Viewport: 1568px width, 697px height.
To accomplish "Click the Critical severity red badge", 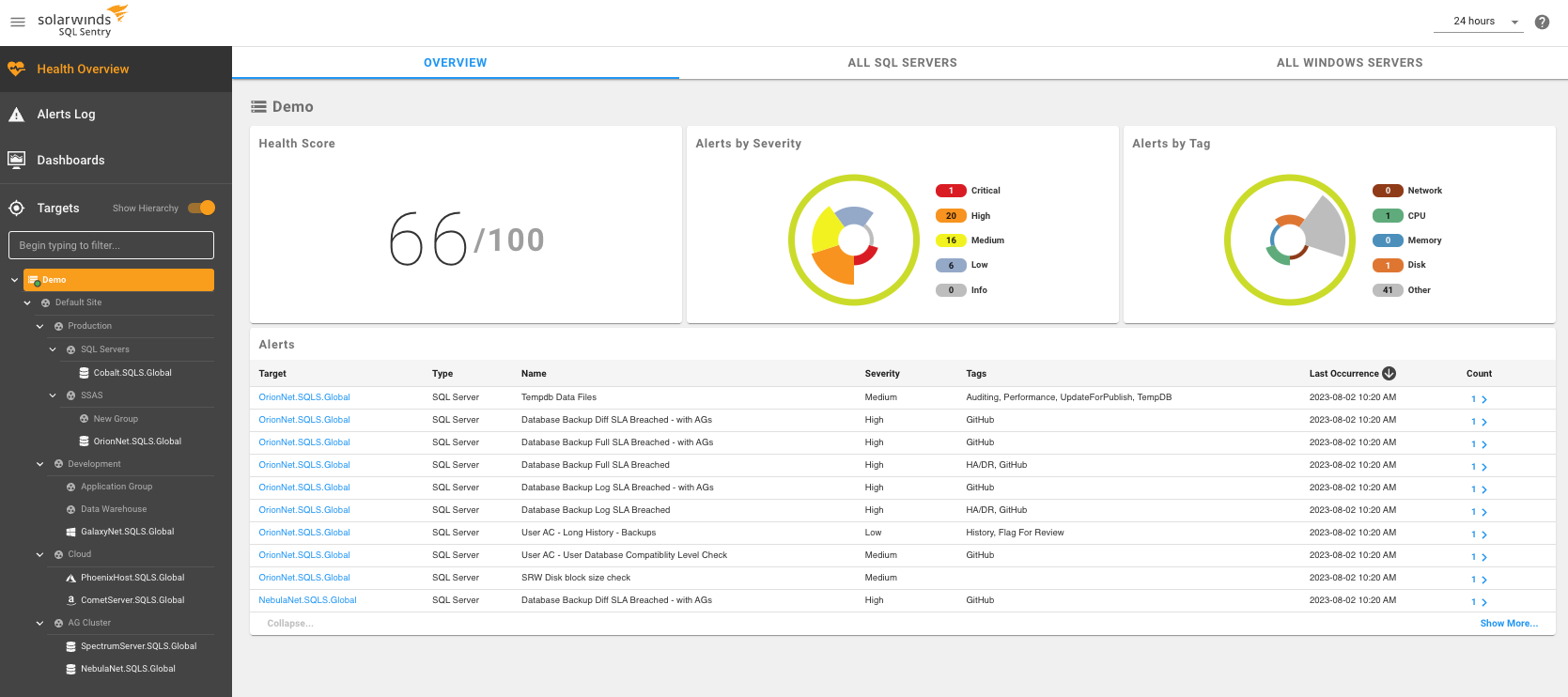I will [951, 191].
